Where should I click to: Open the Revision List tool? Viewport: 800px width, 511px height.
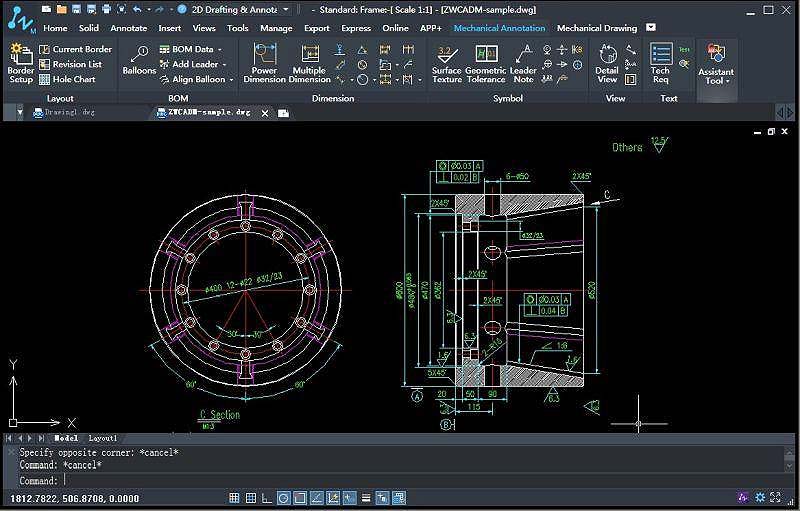coord(71,64)
